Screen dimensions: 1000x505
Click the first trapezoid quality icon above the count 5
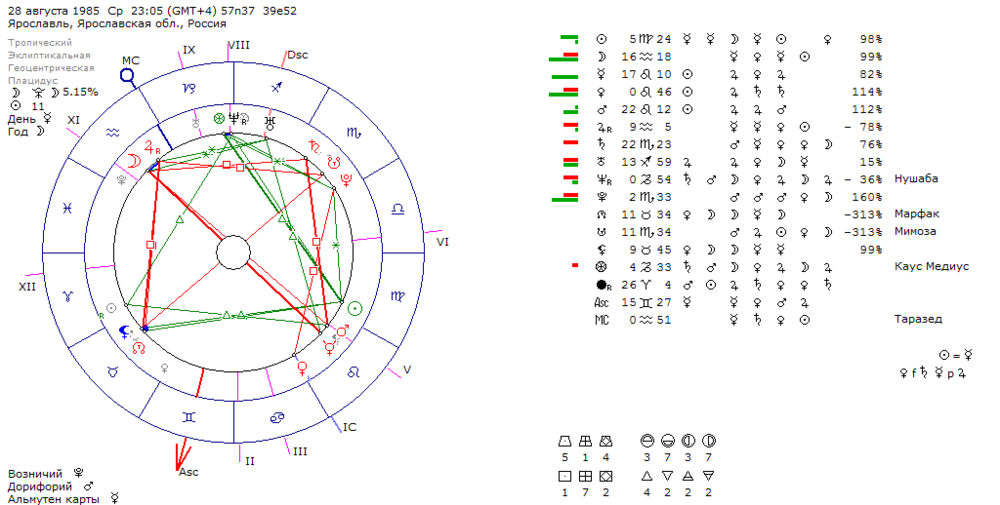coord(564,441)
